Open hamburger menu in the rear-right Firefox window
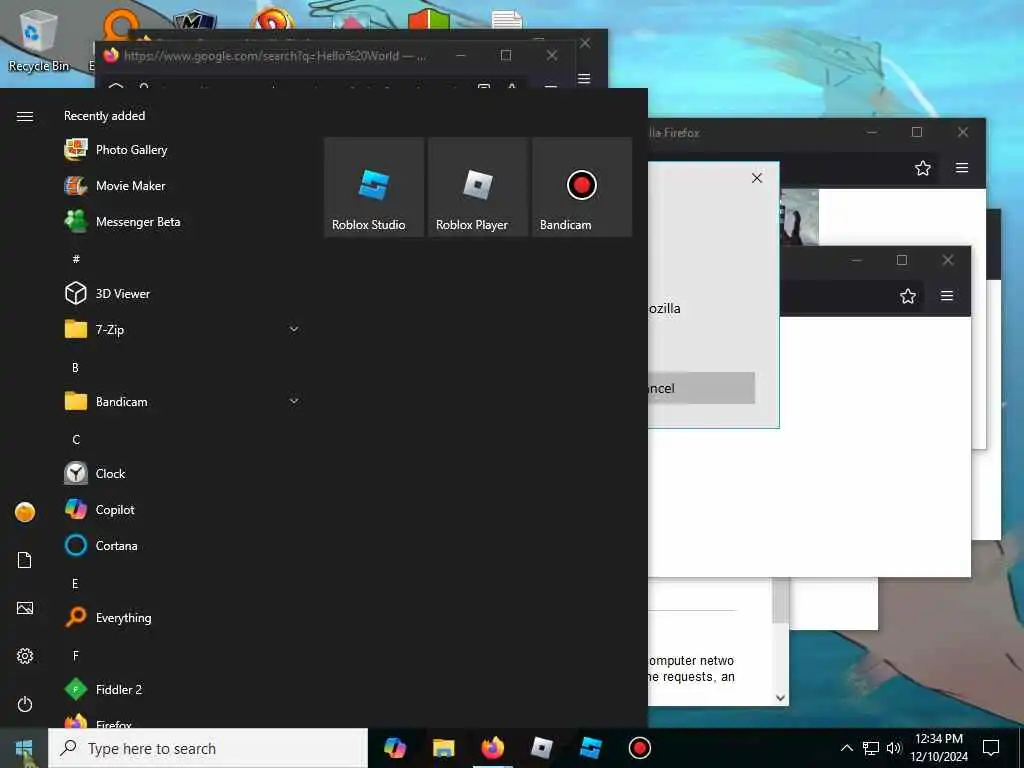The height and width of the screenshot is (768, 1024). [x=962, y=168]
